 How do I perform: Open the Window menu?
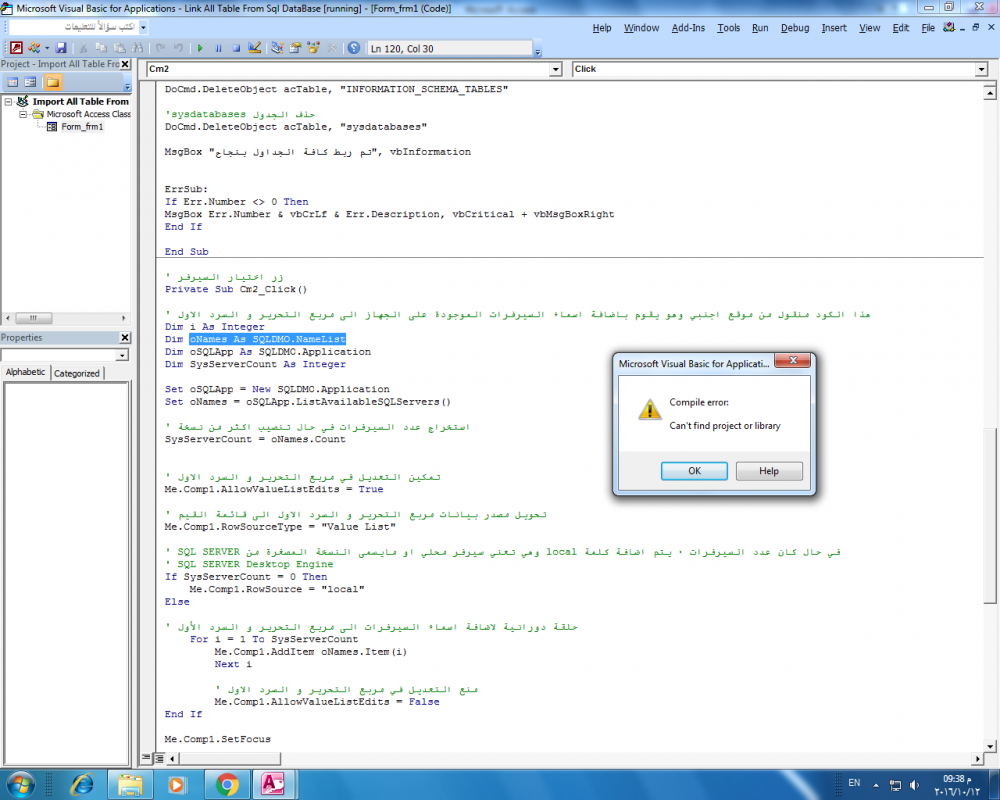click(641, 28)
